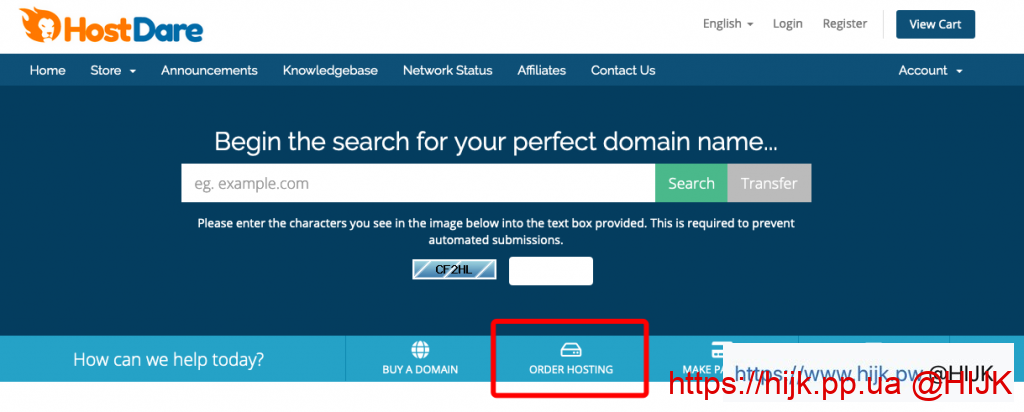The image size is (1024, 412).
Task: Click the HostDare lion logo
Action: [x=36, y=26]
